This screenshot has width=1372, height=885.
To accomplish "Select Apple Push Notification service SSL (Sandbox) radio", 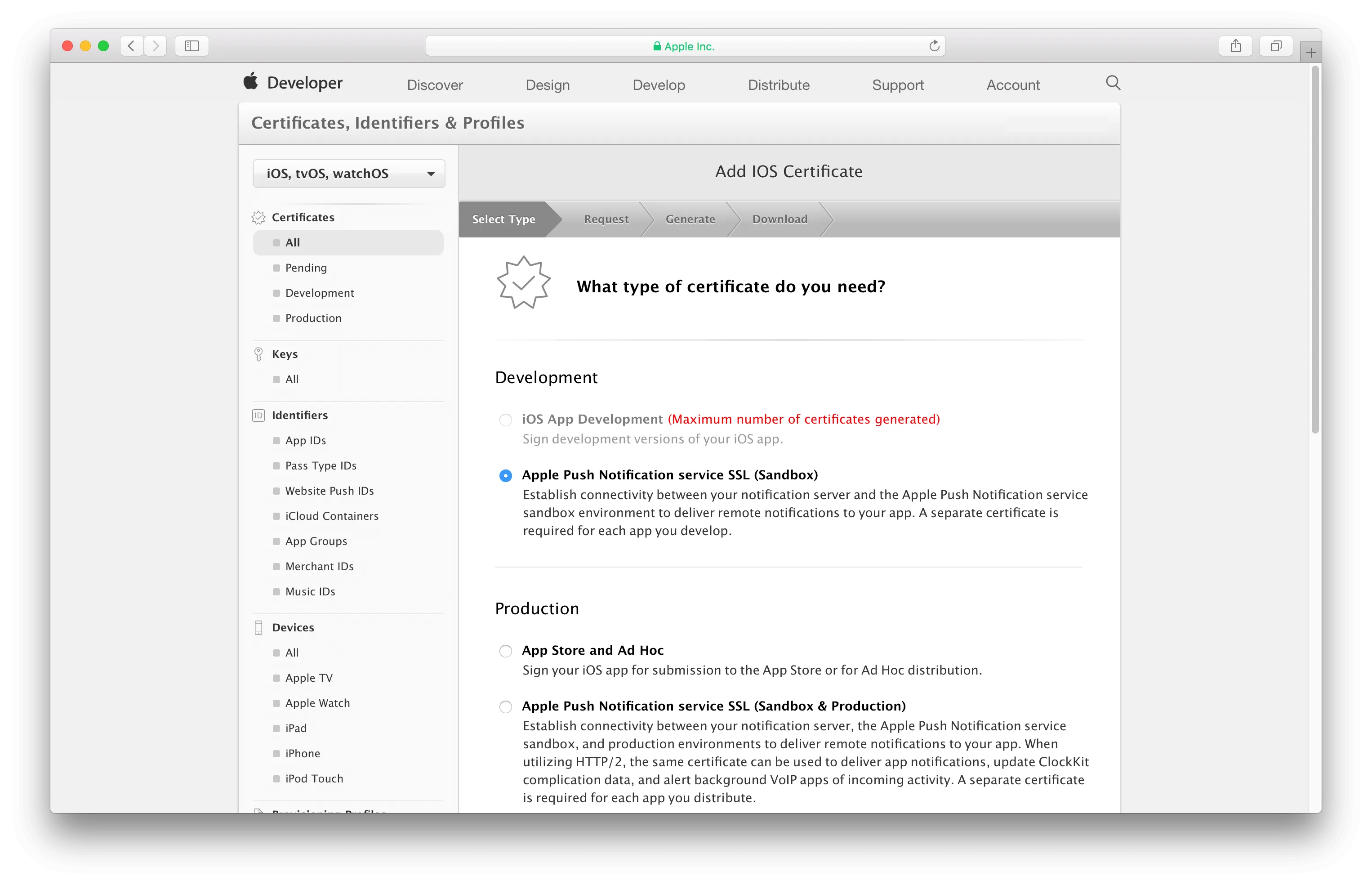I will pos(505,476).
